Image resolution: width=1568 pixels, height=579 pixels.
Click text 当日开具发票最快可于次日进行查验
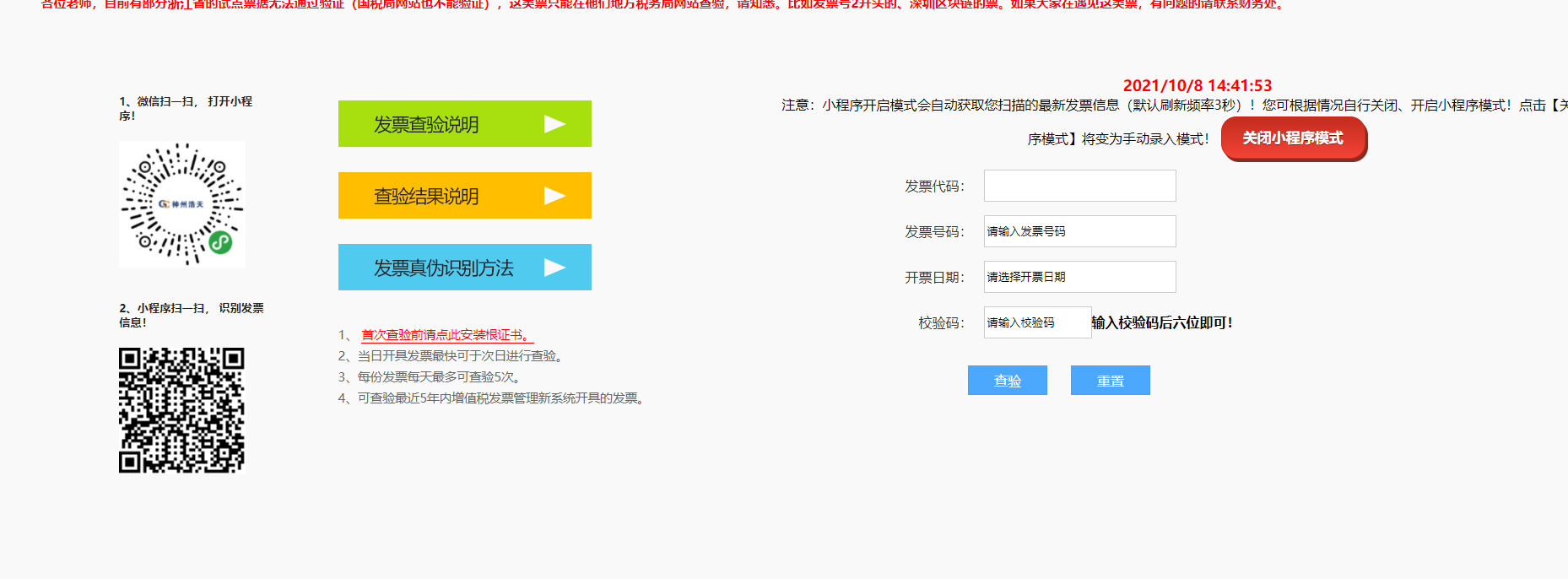point(461,356)
